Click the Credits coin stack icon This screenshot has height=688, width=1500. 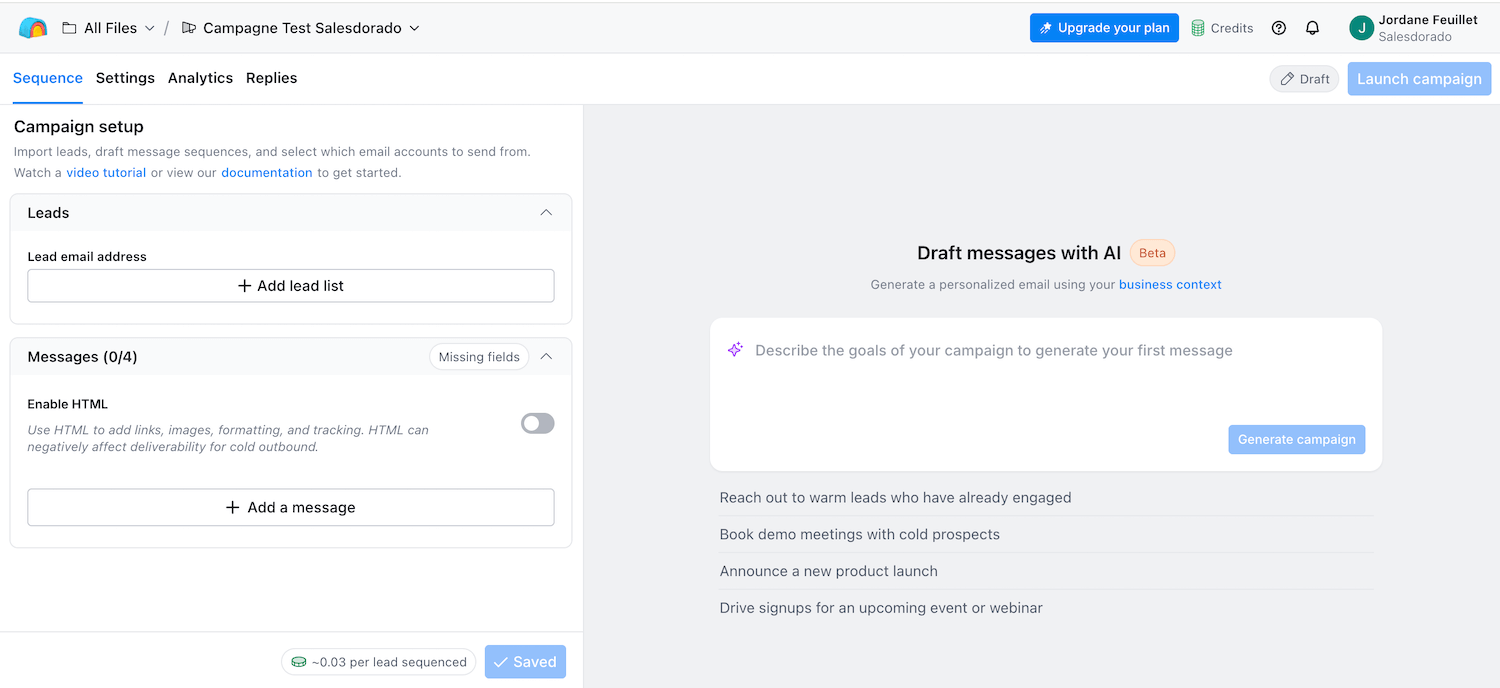pos(1198,28)
